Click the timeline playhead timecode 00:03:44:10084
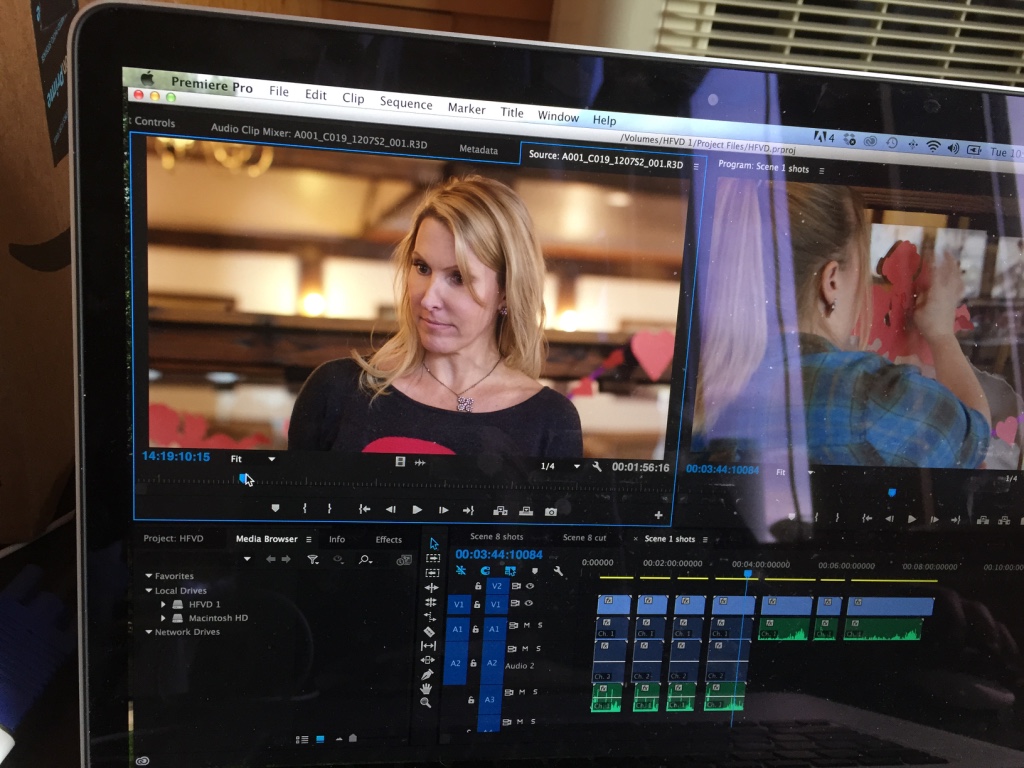1024x768 pixels. point(498,554)
